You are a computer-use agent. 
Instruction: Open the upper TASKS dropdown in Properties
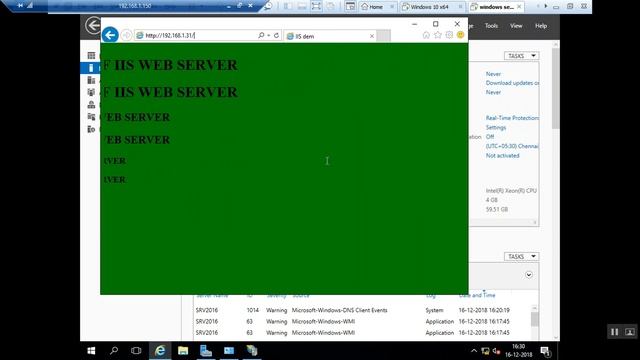(x=521, y=56)
